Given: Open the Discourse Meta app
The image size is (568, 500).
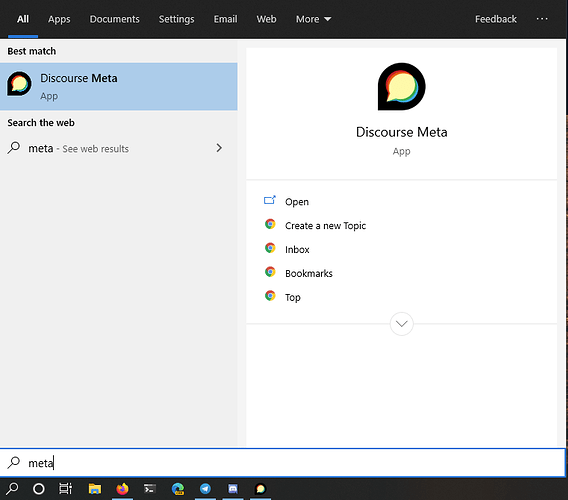Looking at the screenshot, I should (x=297, y=202).
